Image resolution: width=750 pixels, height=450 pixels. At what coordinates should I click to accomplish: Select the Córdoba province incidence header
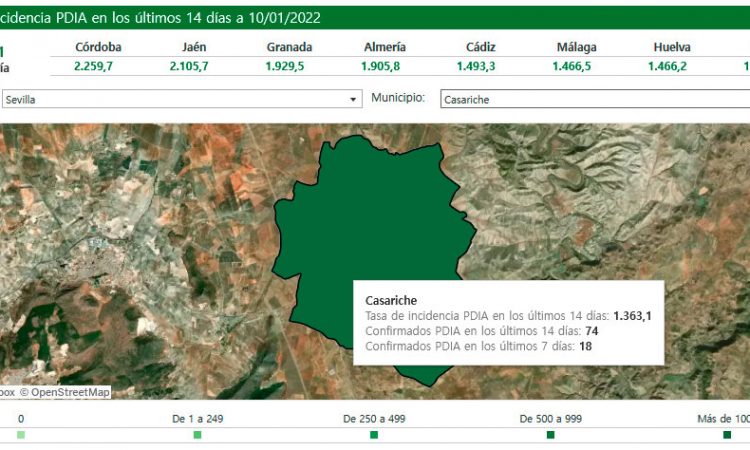98,47
